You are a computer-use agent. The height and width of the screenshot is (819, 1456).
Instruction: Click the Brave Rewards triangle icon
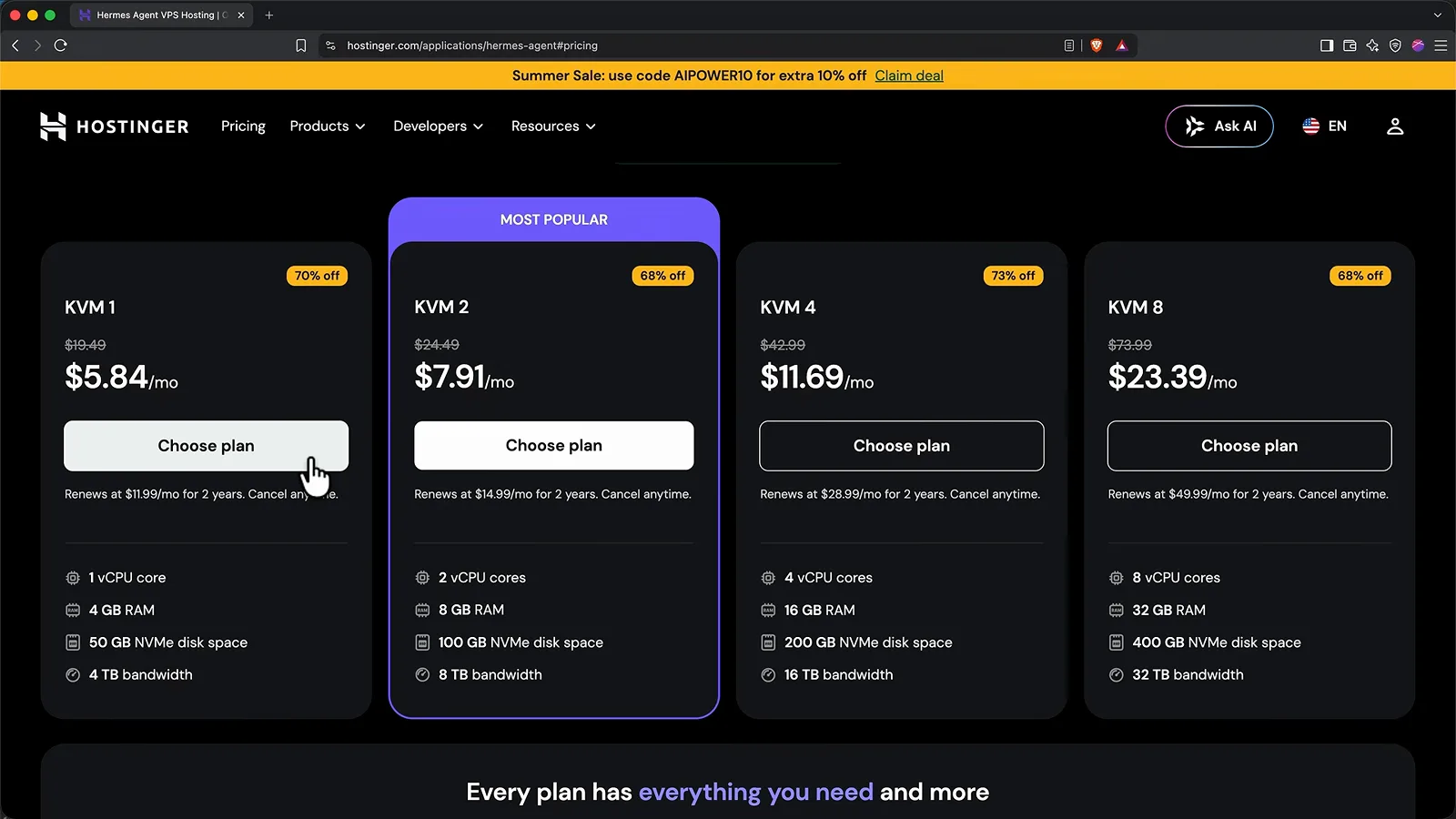click(x=1122, y=45)
